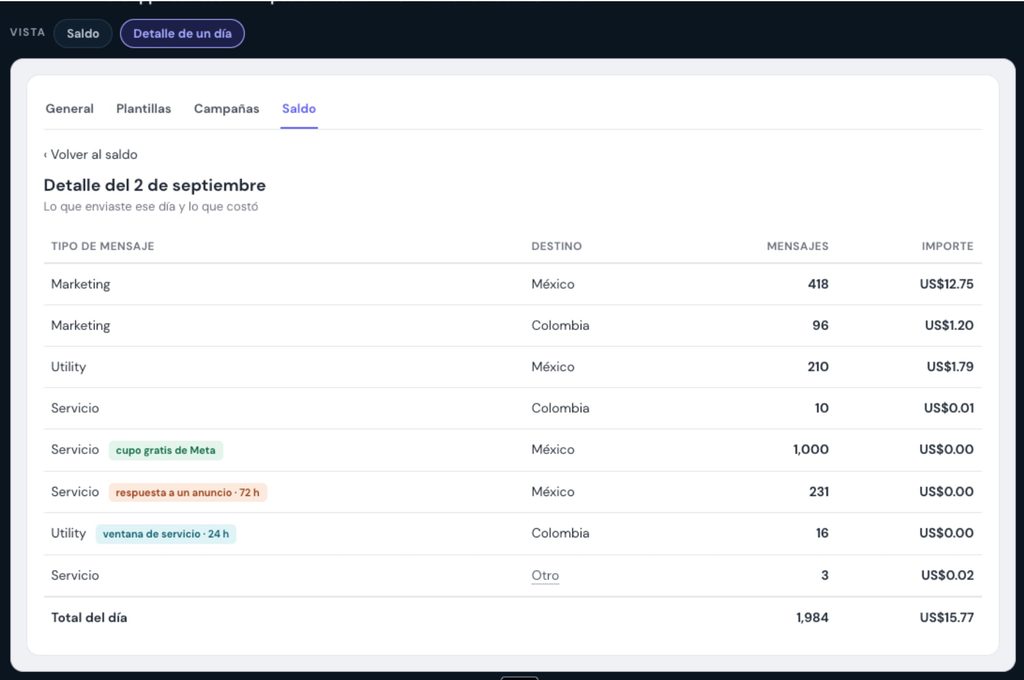
Task: Select the US$12.75 amount
Action: pos(946,284)
